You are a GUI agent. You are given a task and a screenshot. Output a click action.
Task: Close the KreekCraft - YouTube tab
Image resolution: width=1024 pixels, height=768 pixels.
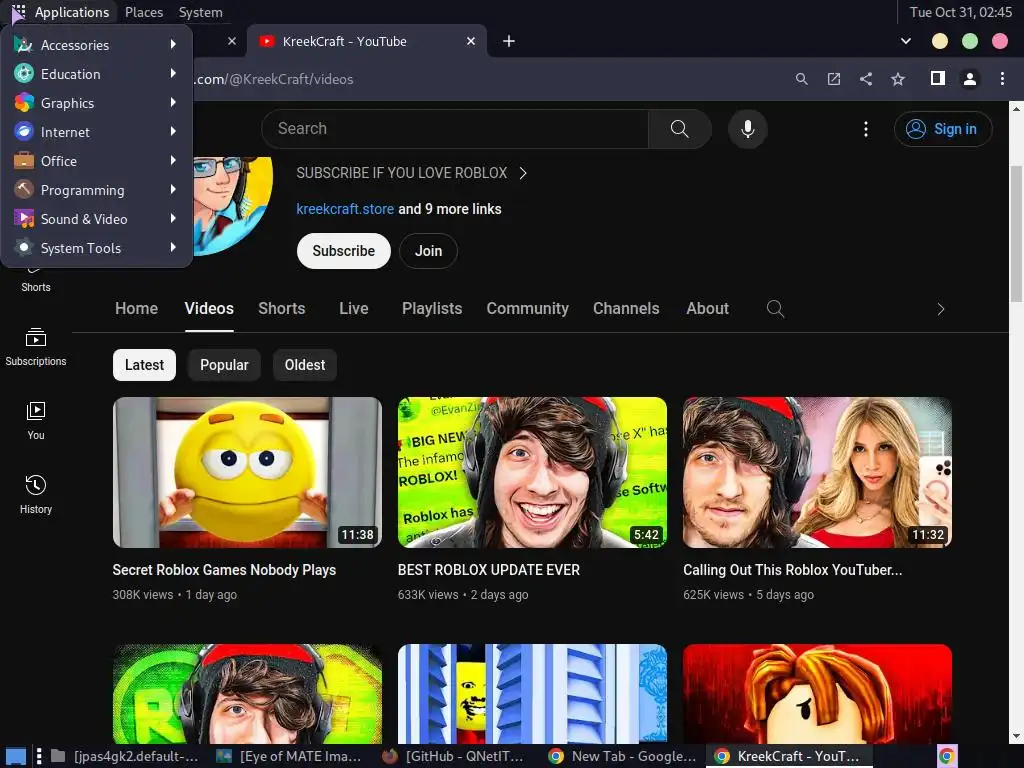pyautogui.click(x=471, y=41)
